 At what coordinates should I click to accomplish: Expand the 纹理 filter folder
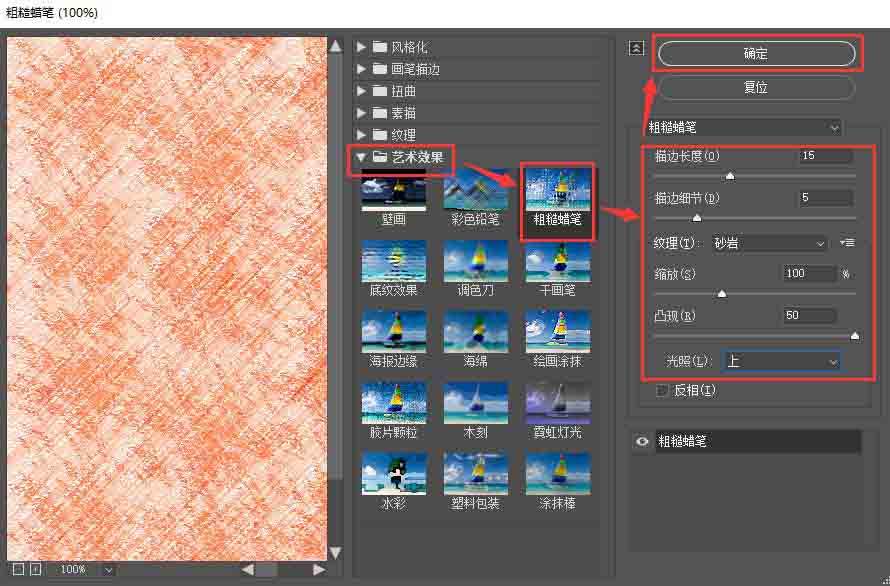coord(361,135)
